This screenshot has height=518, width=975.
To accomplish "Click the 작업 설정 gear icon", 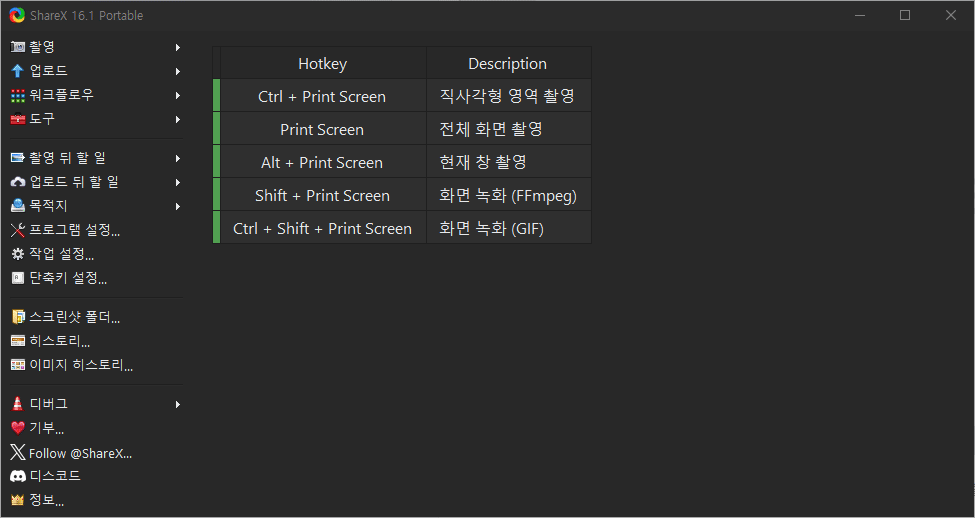I will [x=18, y=254].
